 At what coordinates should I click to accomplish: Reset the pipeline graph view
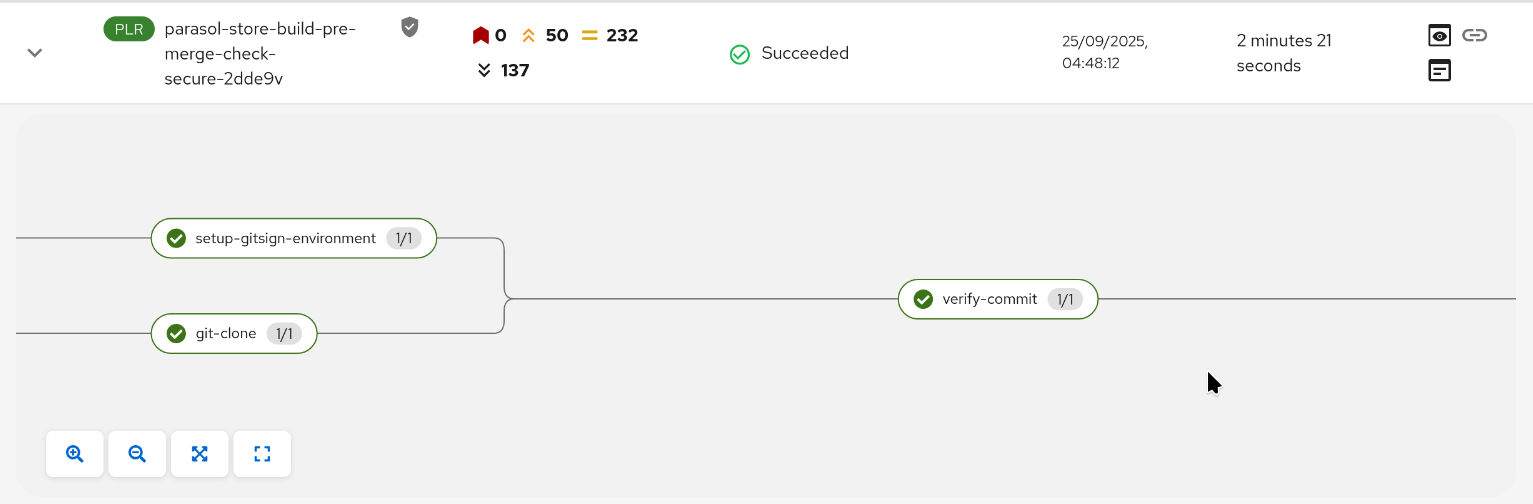pyautogui.click(x=262, y=454)
